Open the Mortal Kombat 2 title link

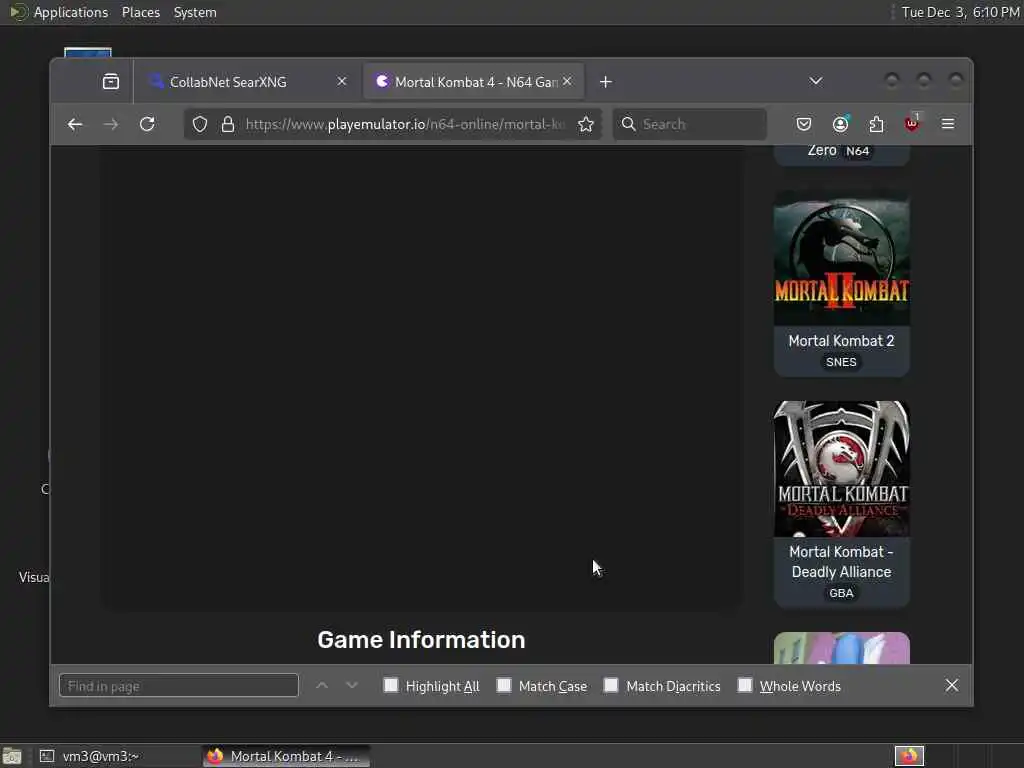[x=841, y=341]
